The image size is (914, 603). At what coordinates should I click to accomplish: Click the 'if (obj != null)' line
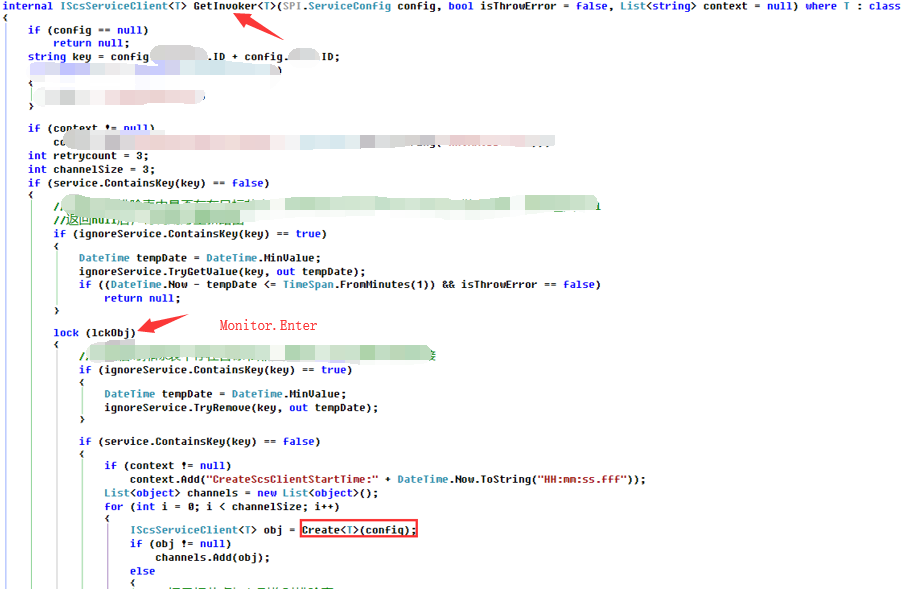(x=181, y=544)
